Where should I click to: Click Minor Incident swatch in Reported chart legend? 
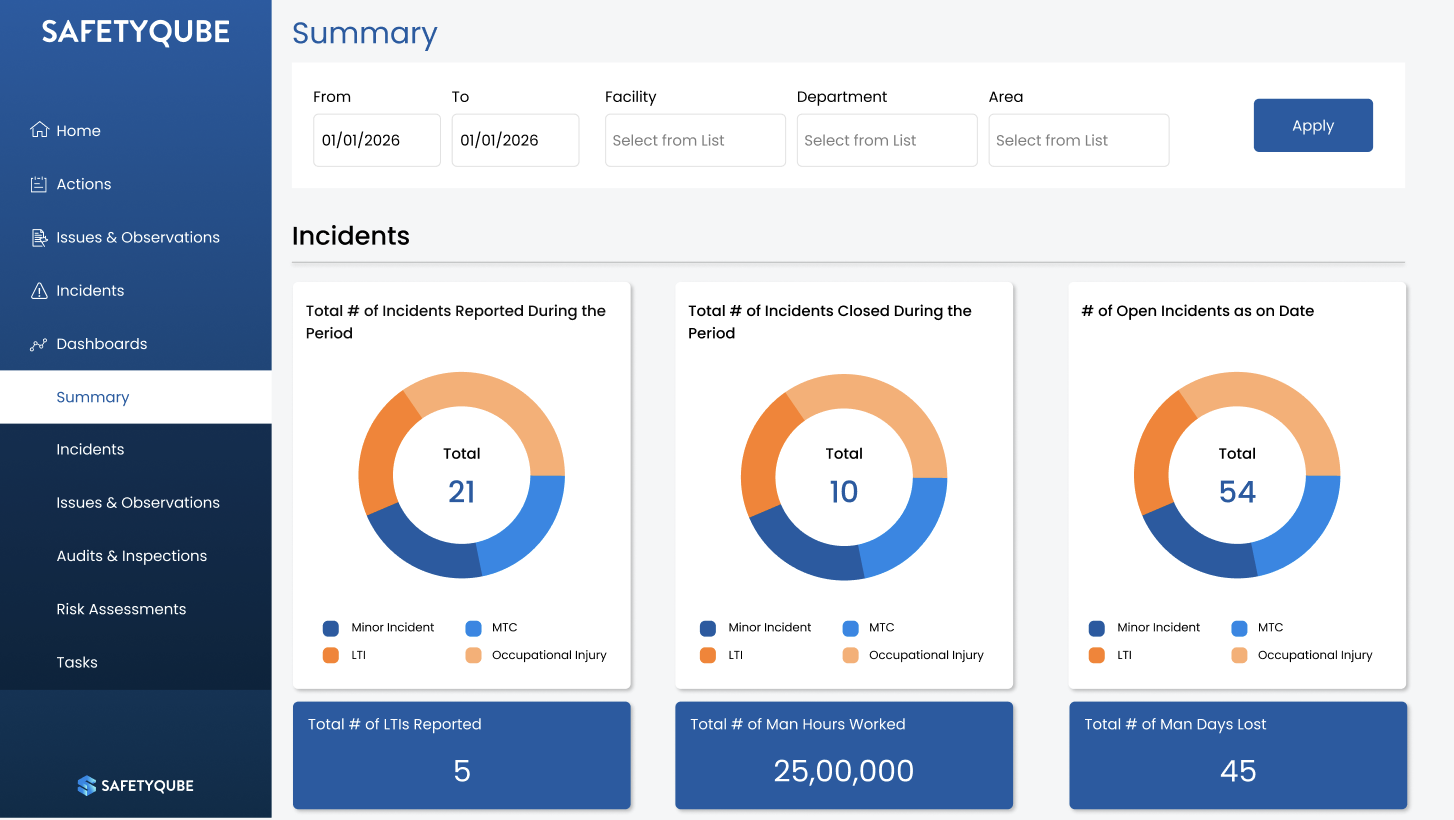(331, 629)
